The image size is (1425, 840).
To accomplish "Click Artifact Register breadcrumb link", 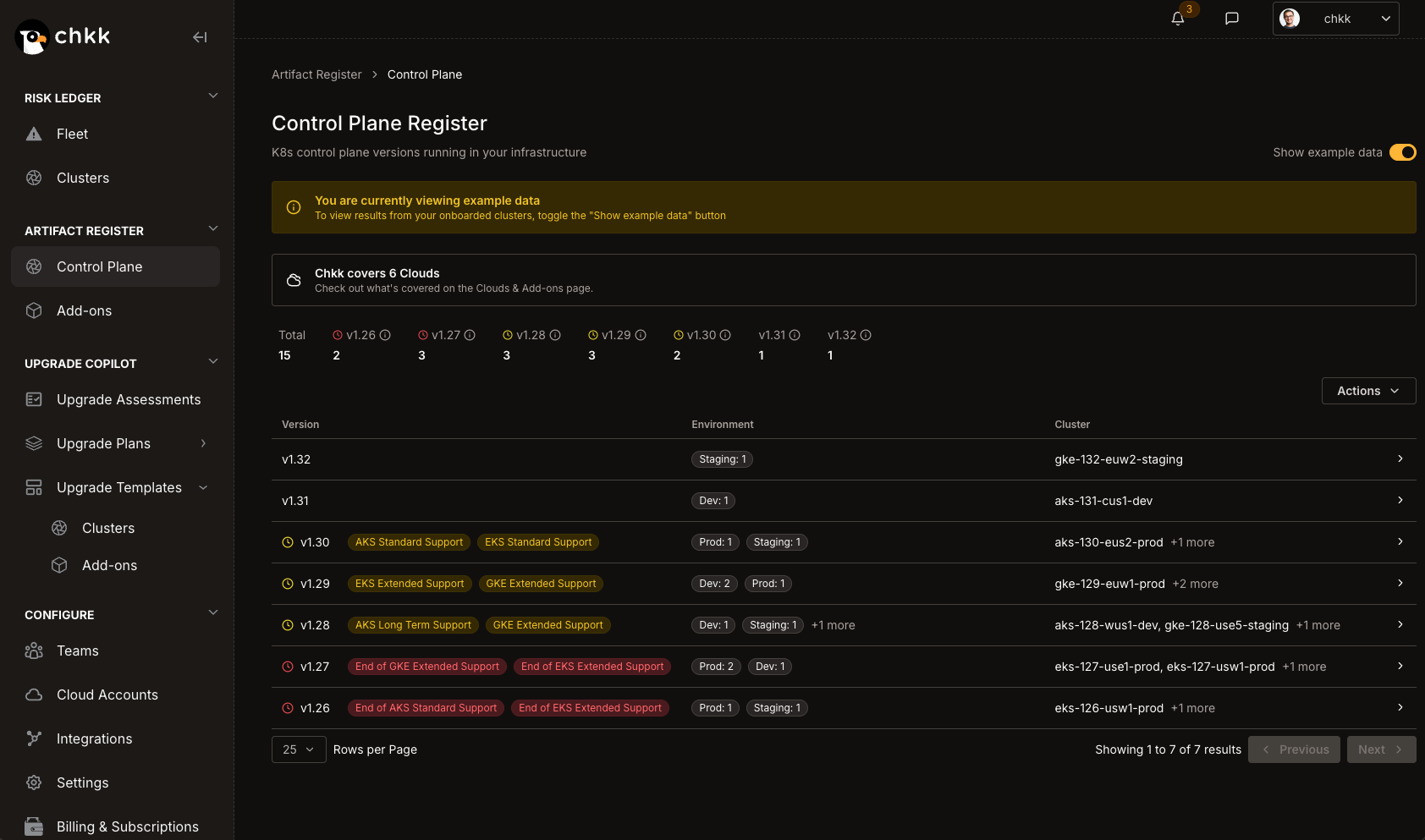I will click(316, 74).
